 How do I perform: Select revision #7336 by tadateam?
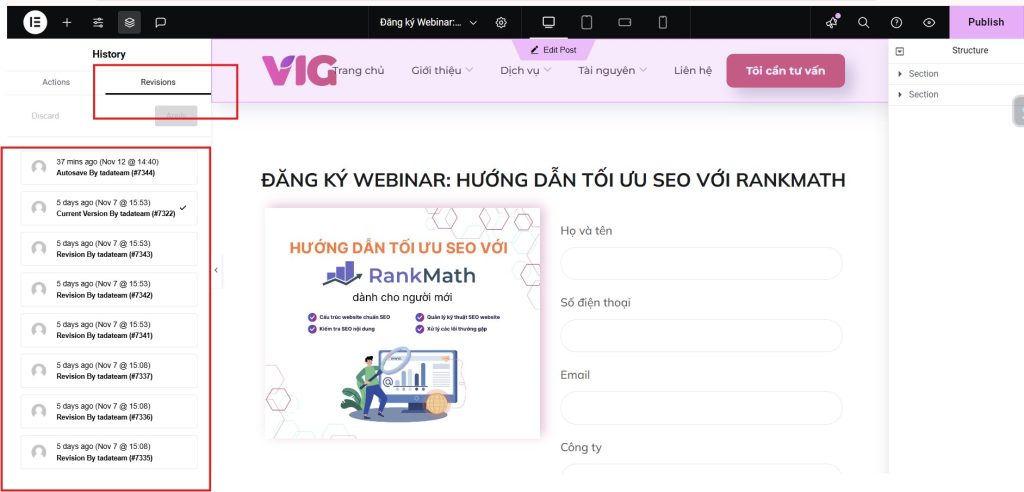point(109,411)
